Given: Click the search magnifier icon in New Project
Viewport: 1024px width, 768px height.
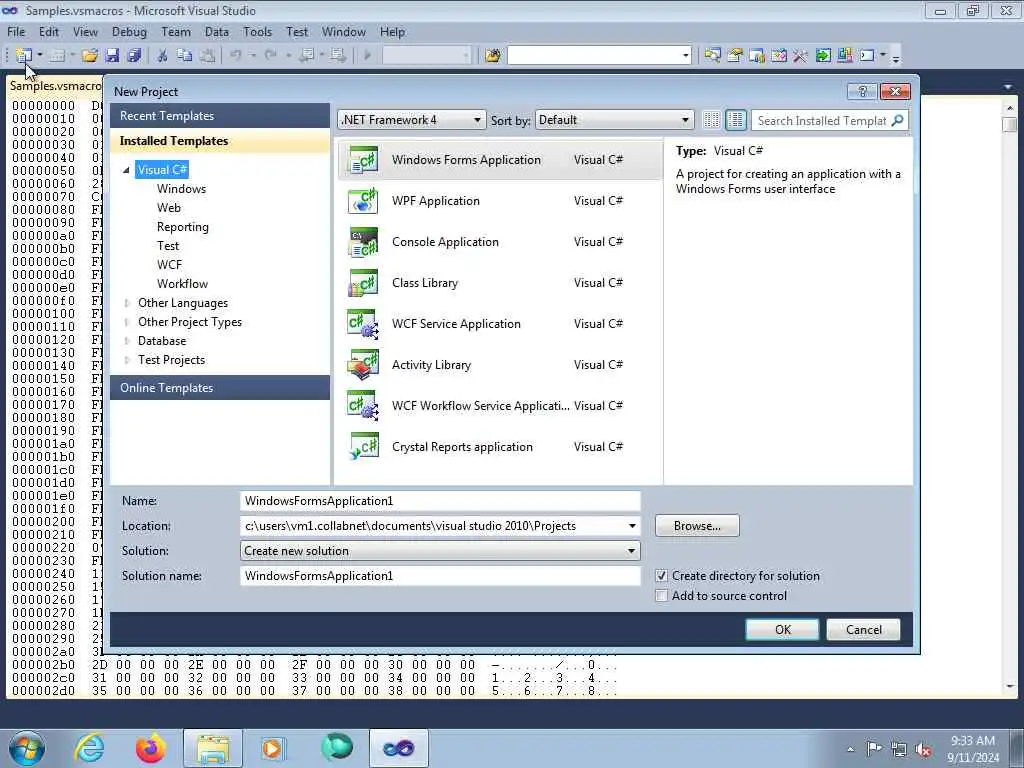Looking at the screenshot, I should [x=897, y=120].
